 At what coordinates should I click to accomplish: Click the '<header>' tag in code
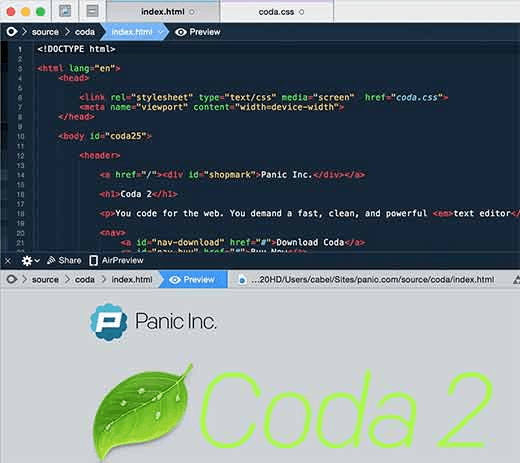pos(100,155)
